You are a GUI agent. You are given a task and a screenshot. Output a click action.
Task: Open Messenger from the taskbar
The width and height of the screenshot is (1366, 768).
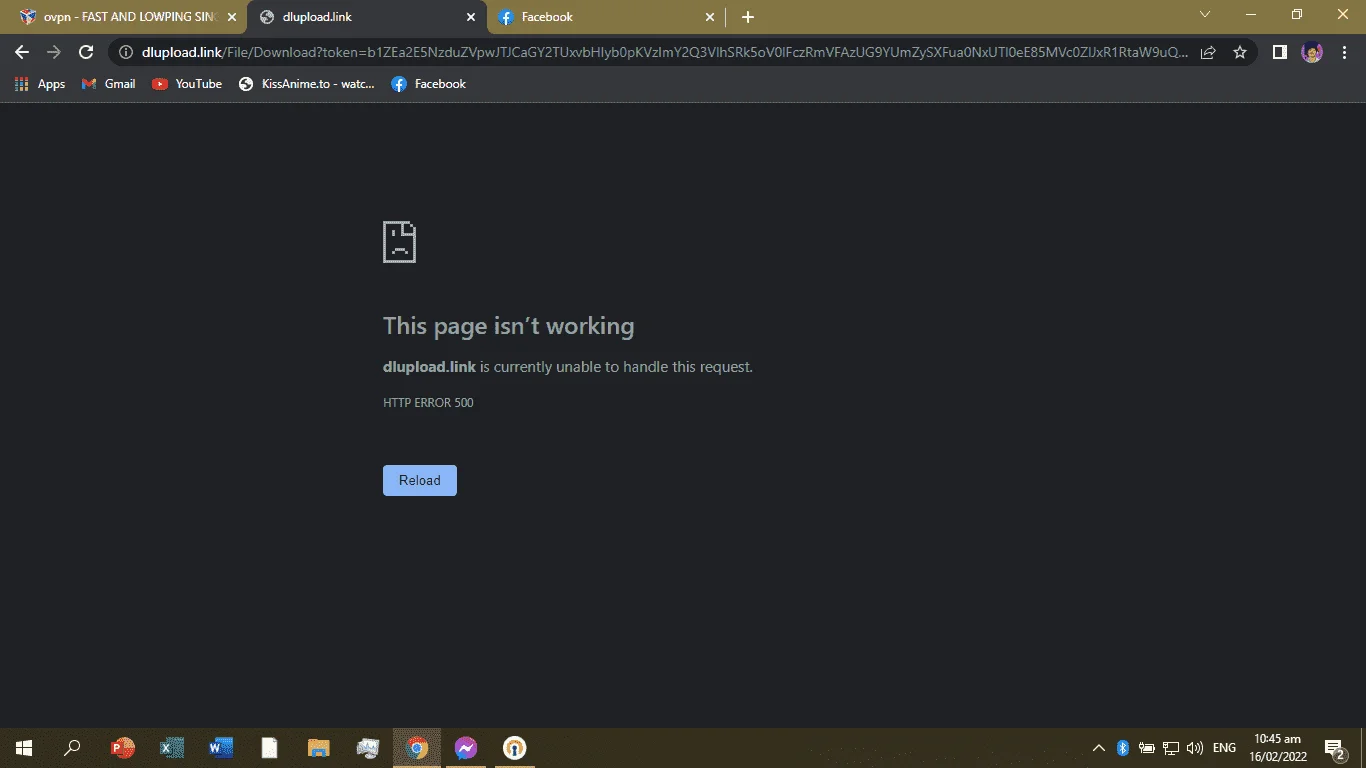tap(466, 748)
